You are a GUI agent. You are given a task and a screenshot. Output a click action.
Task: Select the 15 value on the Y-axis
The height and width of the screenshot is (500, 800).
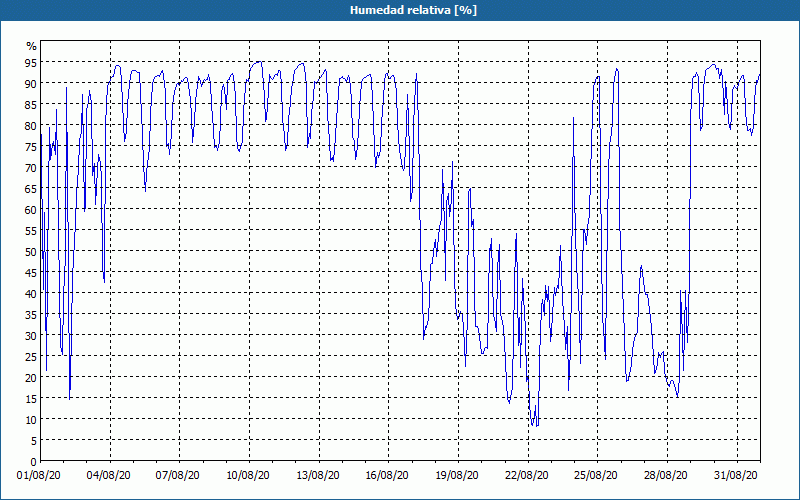pos(31,398)
